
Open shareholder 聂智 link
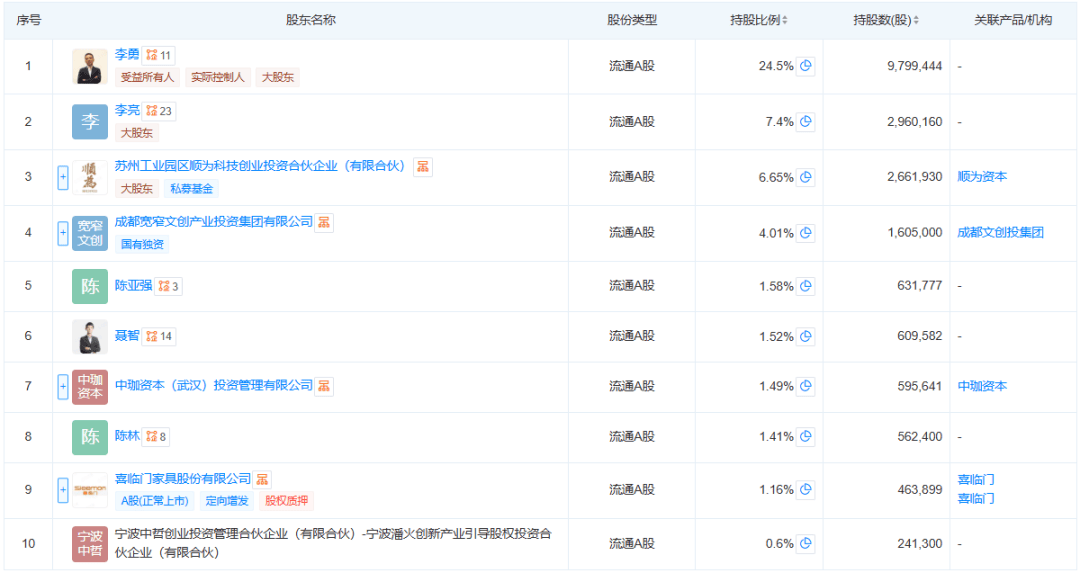(127, 335)
